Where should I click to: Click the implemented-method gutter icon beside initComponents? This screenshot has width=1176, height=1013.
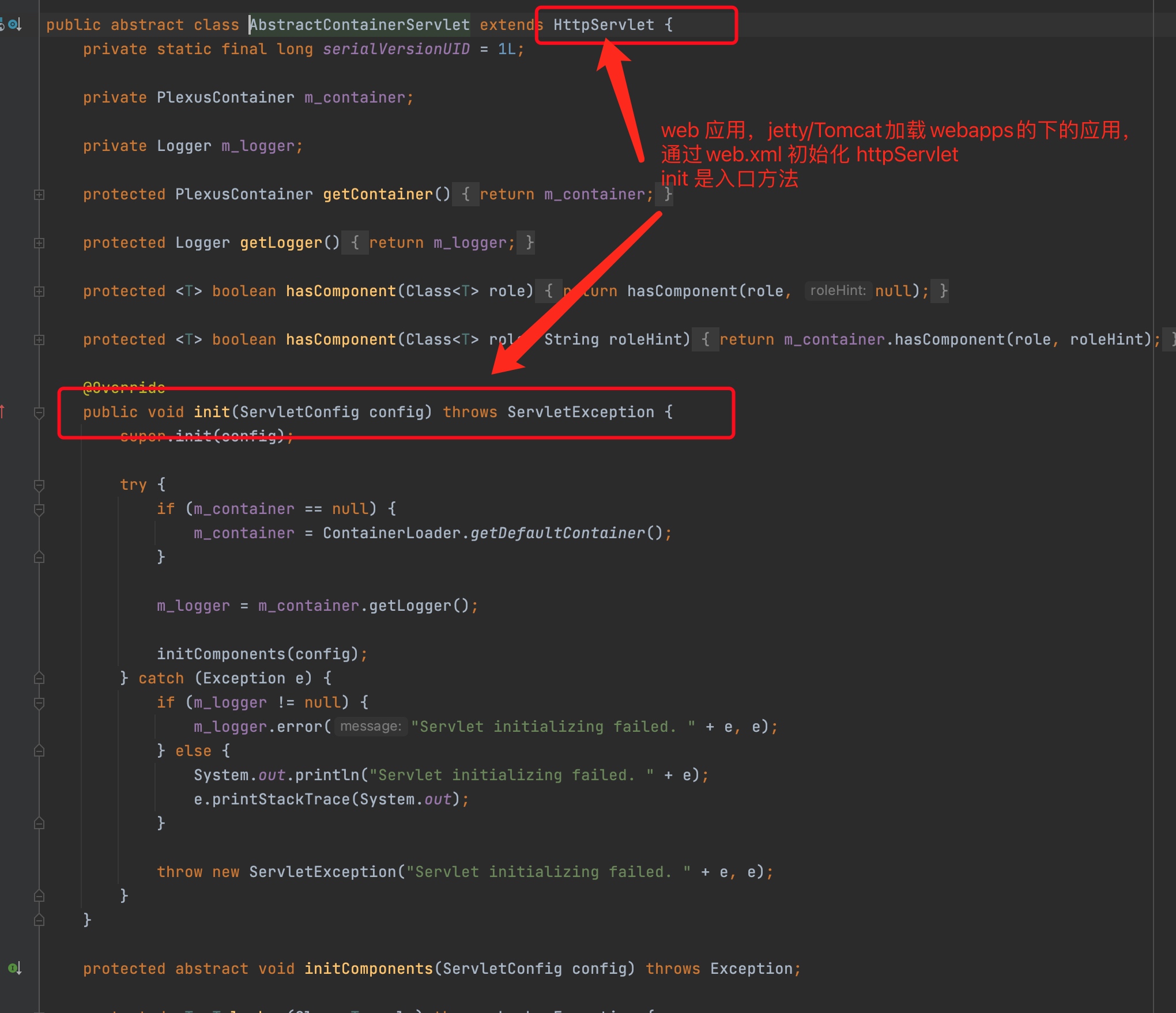[x=14, y=968]
